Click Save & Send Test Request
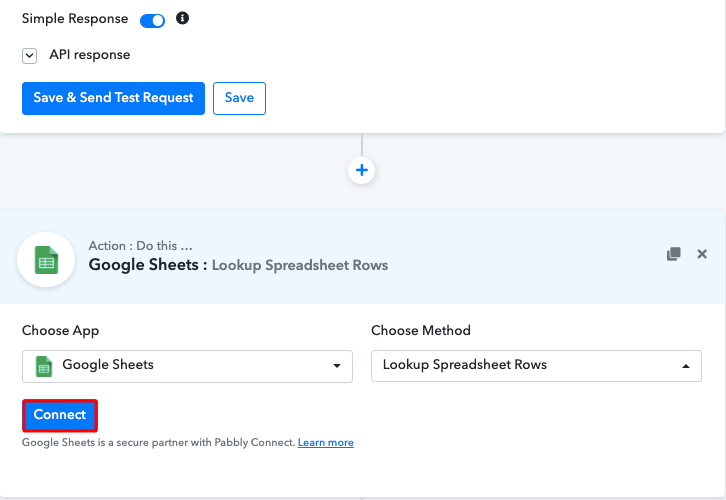This screenshot has height=500, width=726. (113, 98)
